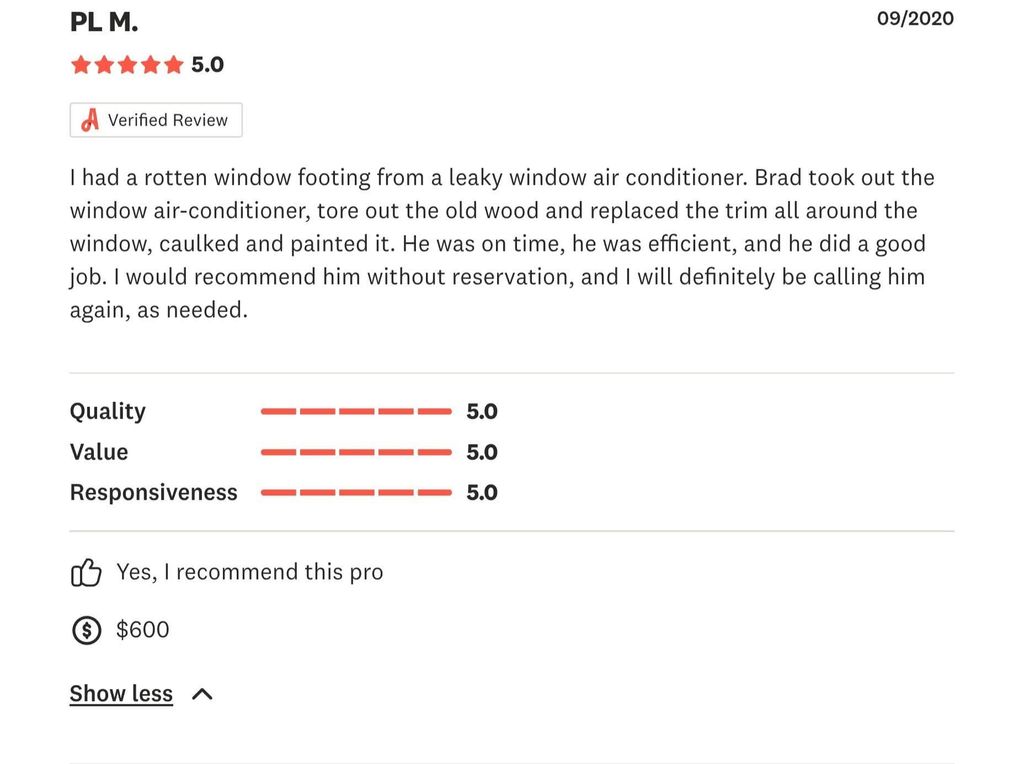Click the $600 price text
The width and height of the screenshot is (1024, 764).
[142, 629]
